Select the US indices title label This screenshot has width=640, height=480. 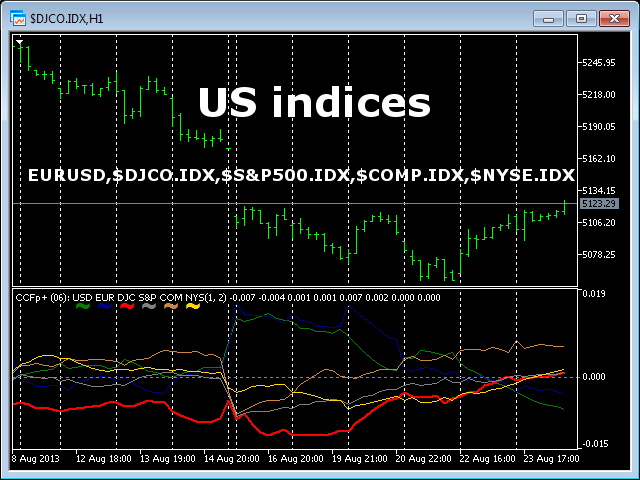pos(314,102)
